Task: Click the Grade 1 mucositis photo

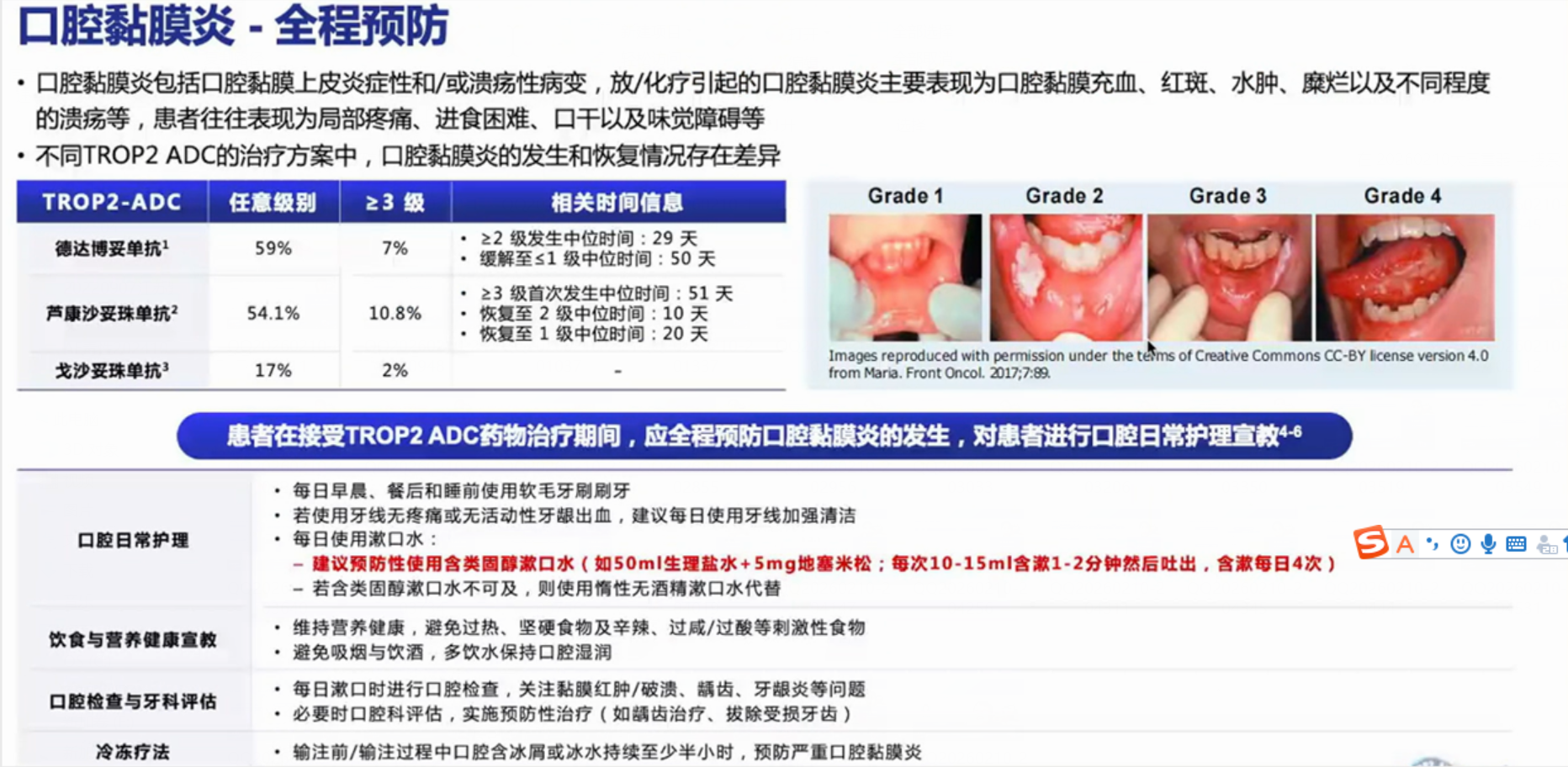Action: click(904, 277)
